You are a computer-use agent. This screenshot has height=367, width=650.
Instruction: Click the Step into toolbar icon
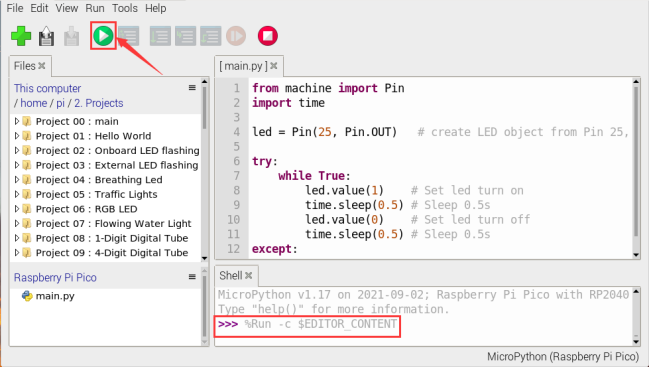point(185,36)
